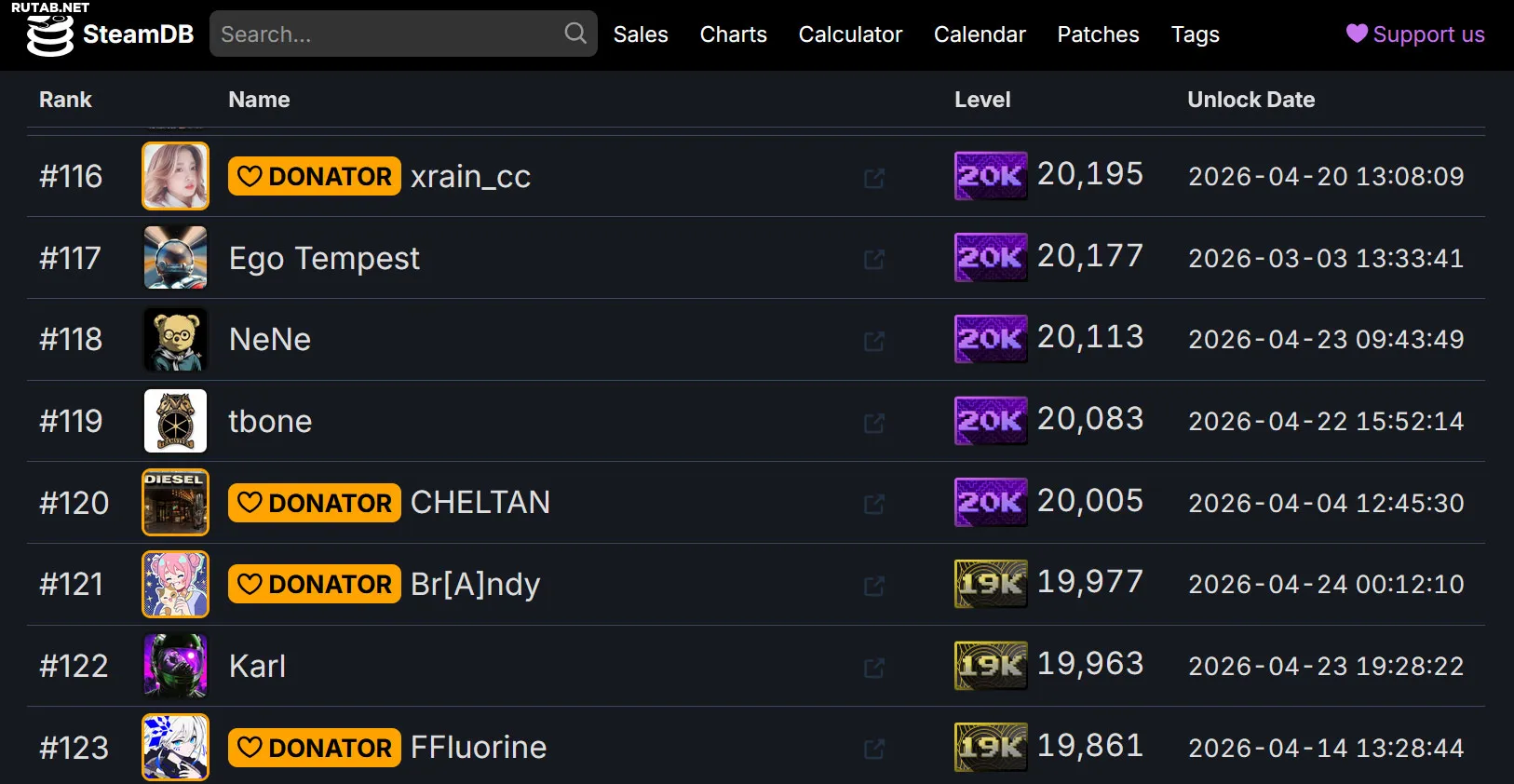
Task: Click the CHELTAN Diesel avatar thumbnail
Action: pos(175,503)
